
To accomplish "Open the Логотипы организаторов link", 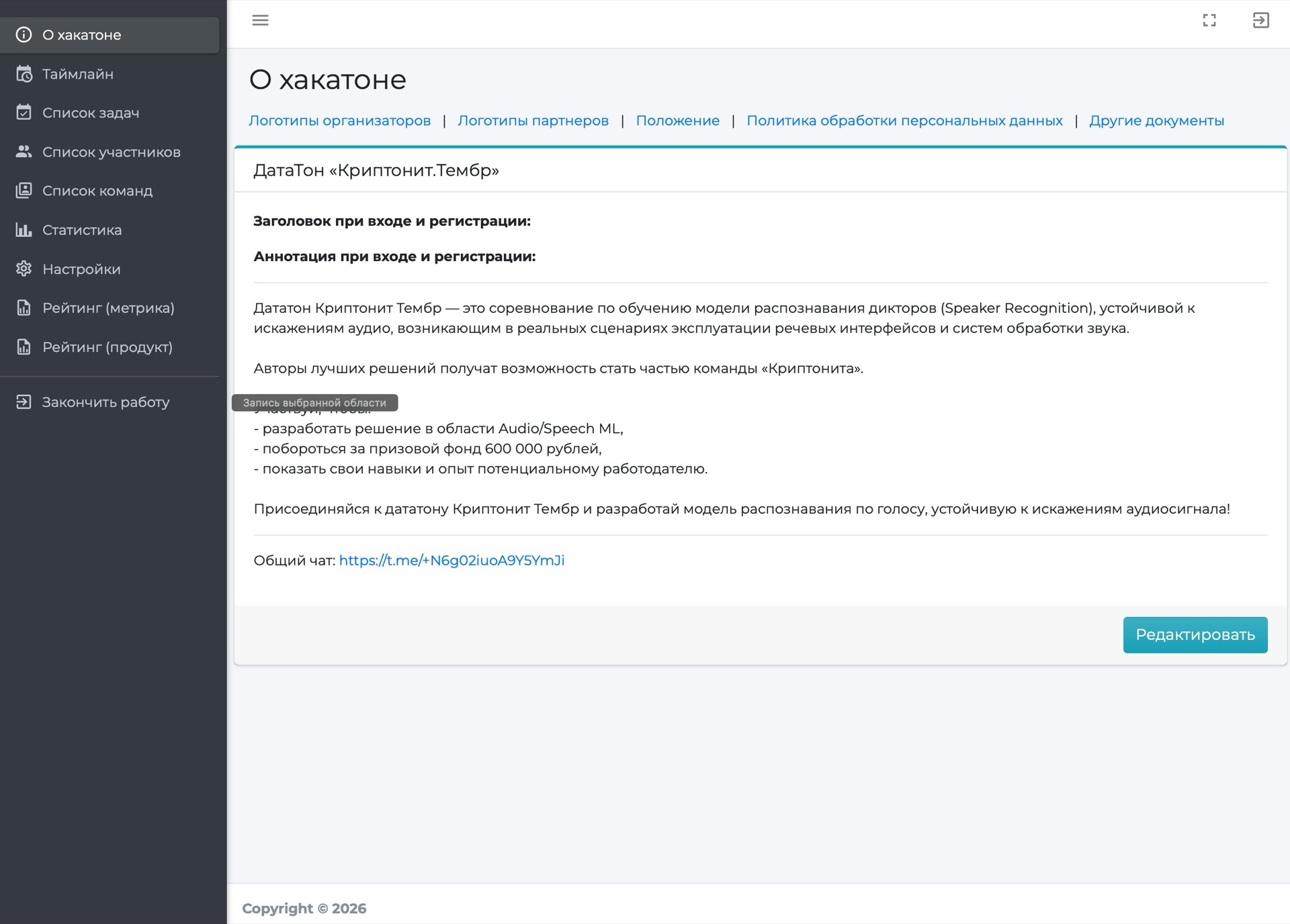I will click(339, 121).
